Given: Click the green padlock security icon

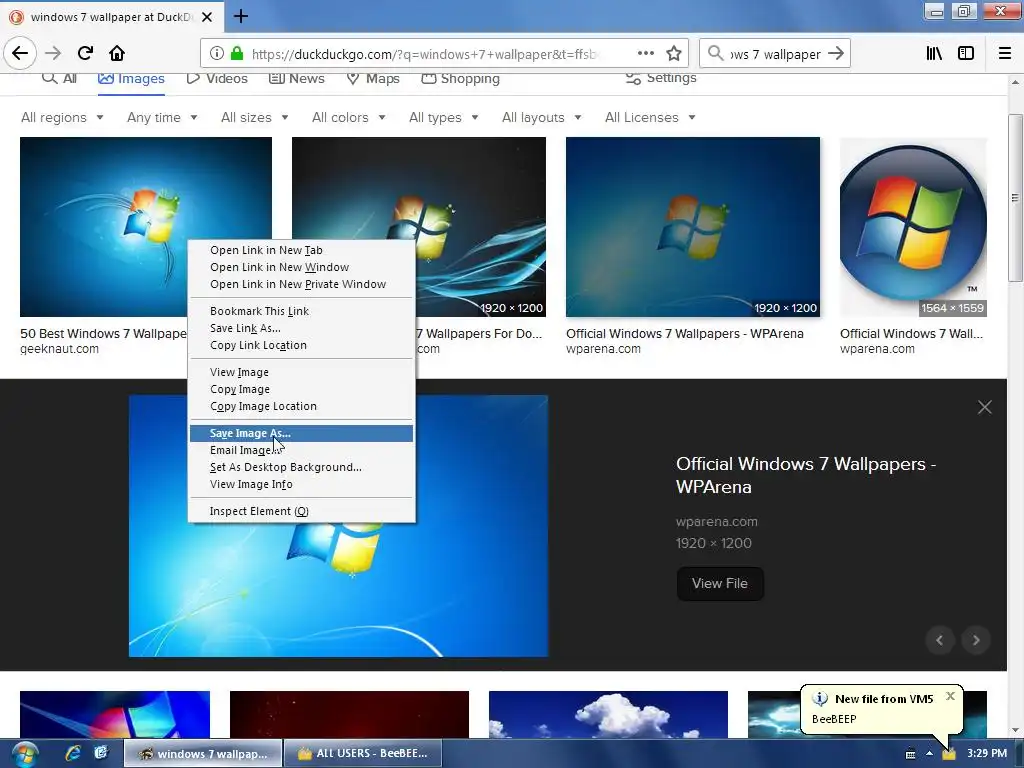Looking at the screenshot, I should 236,54.
